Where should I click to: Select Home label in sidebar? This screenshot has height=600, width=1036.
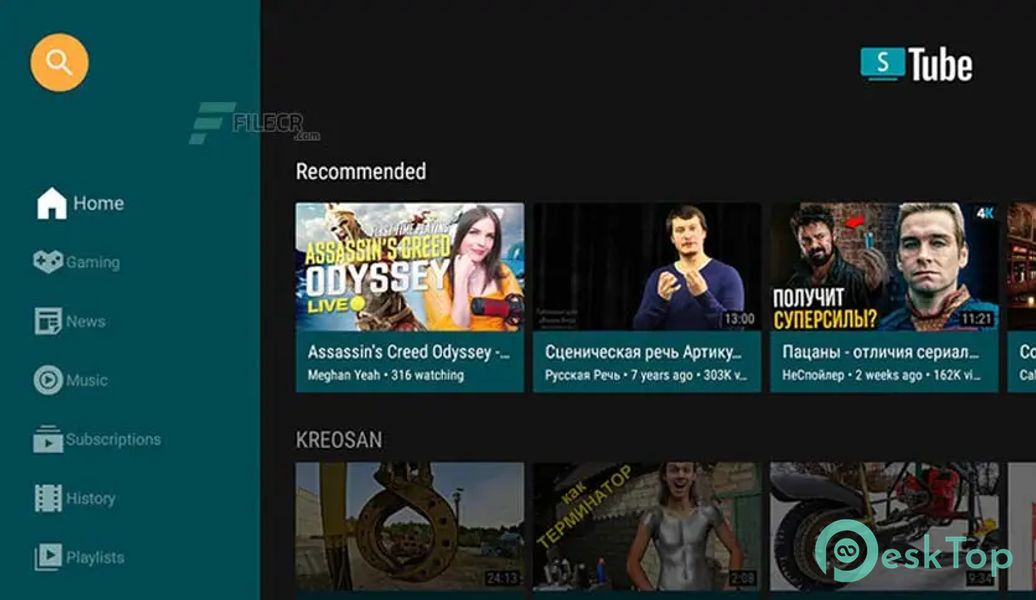pos(98,203)
